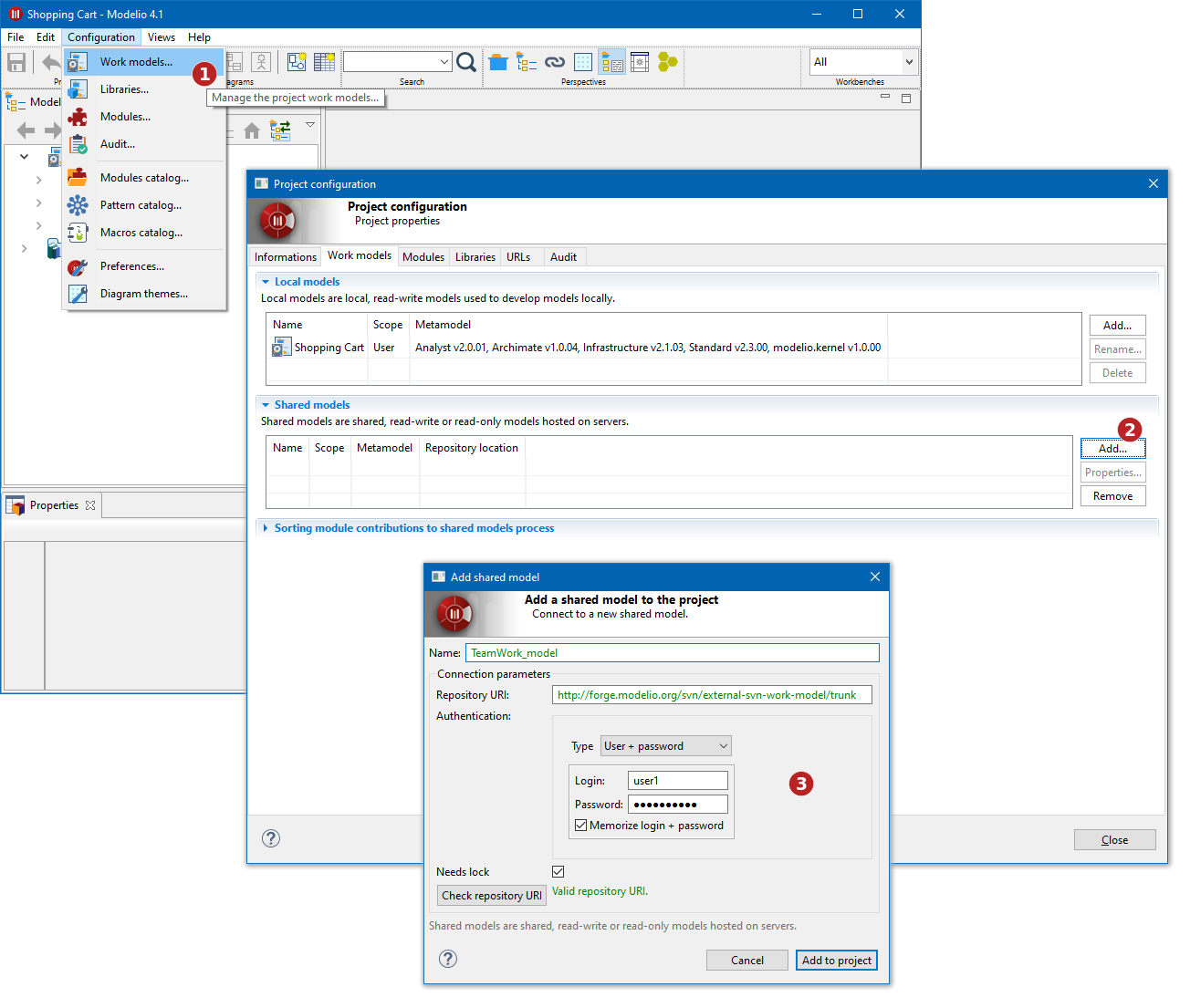Image resolution: width=1190 pixels, height=1008 pixels.
Task: Switch to the Modules tab
Action: [423, 257]
